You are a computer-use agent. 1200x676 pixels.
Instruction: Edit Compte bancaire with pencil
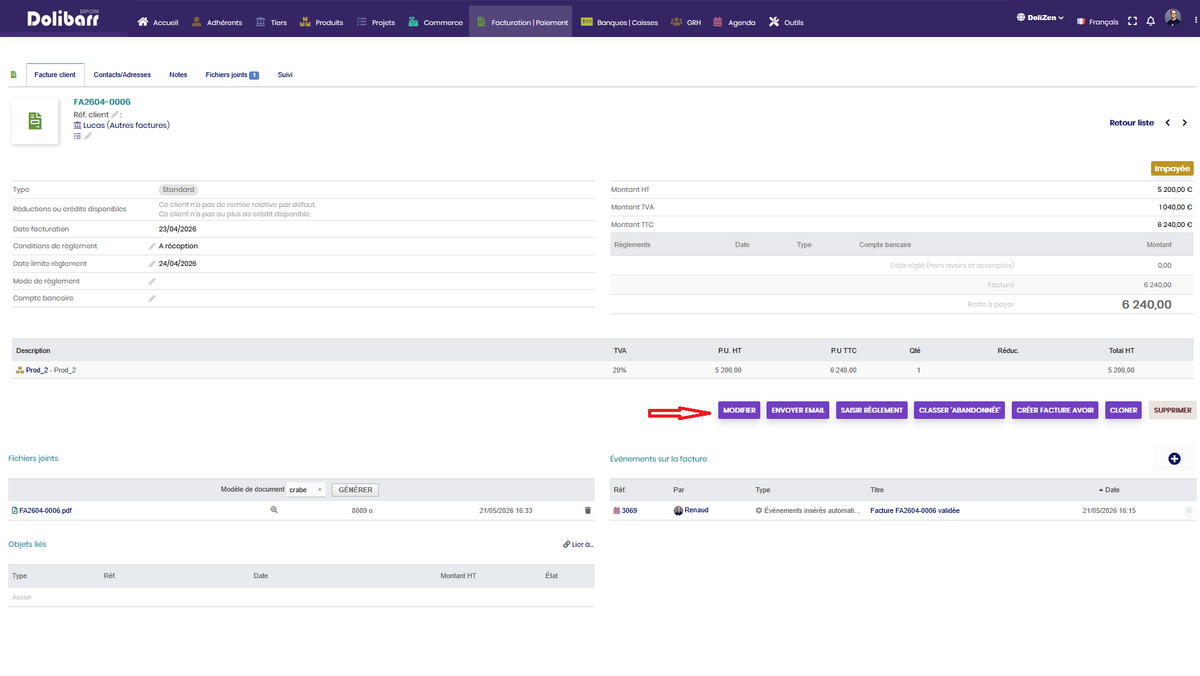click(x=152, y=298)
